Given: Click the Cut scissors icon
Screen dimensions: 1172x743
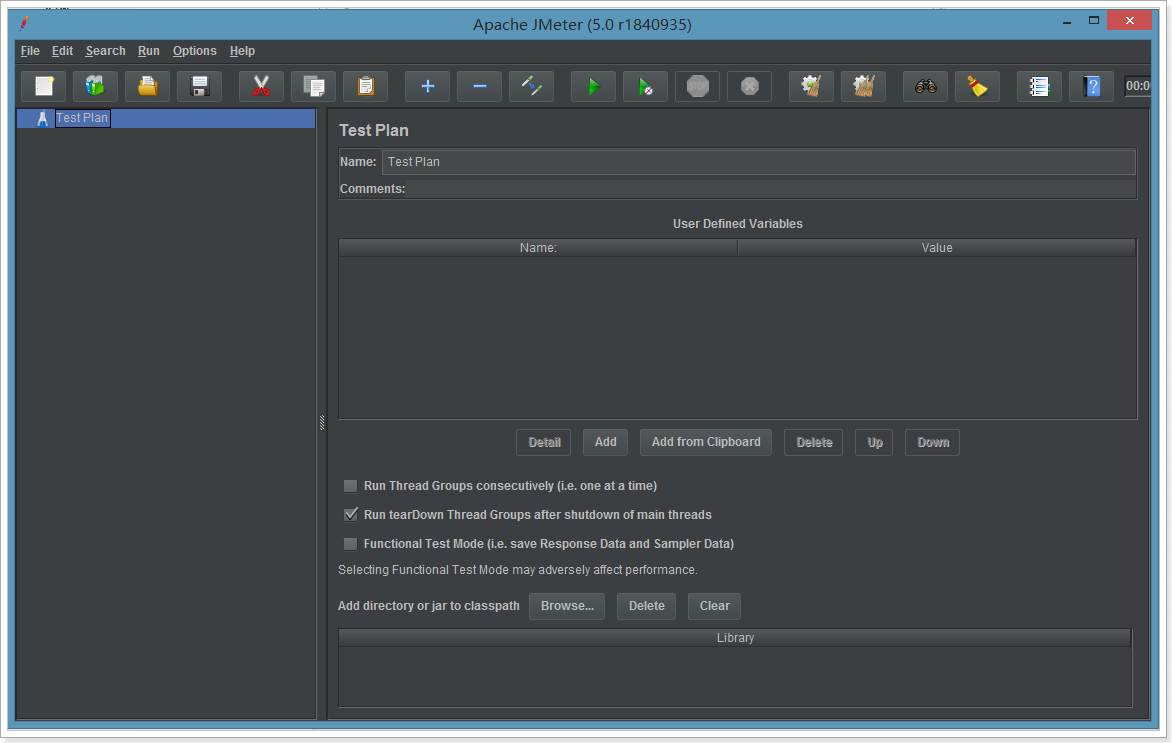Looking at the screenshot, I should click(262, 87).
